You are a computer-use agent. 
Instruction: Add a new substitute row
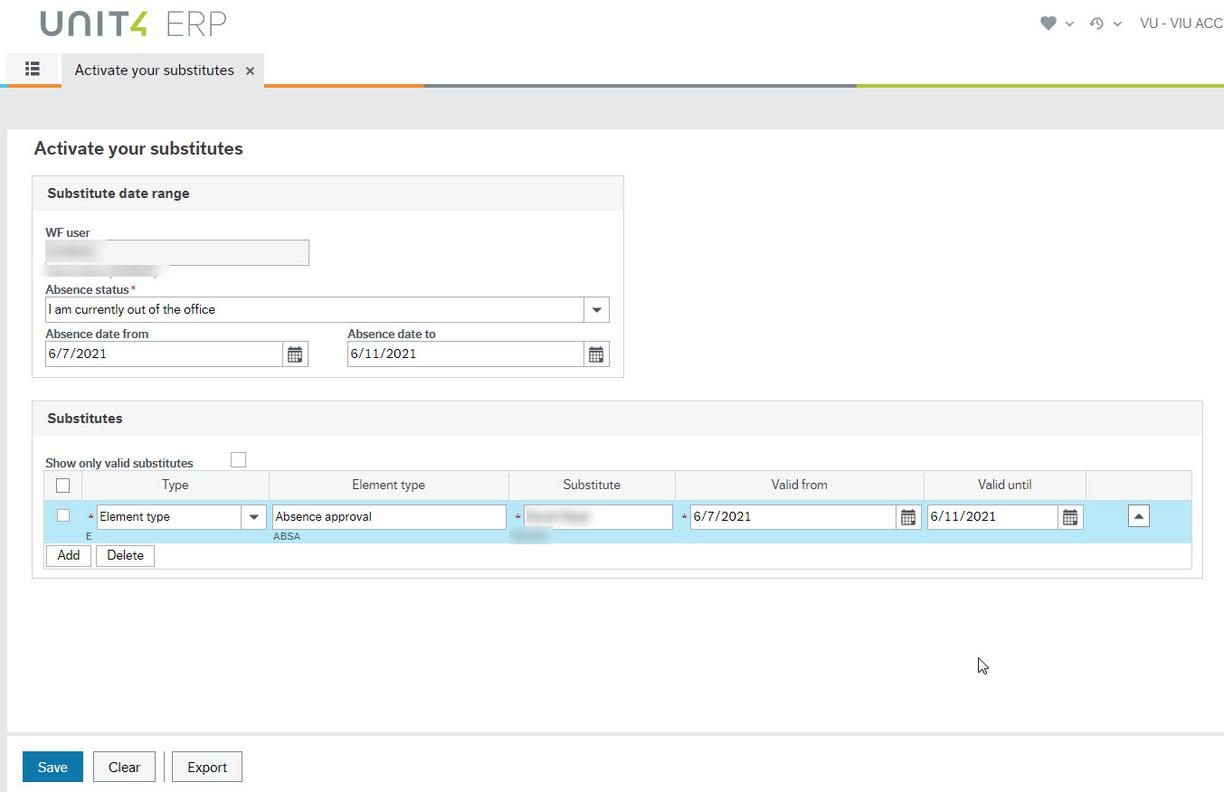pyautogui.click(x=67, y=555)
